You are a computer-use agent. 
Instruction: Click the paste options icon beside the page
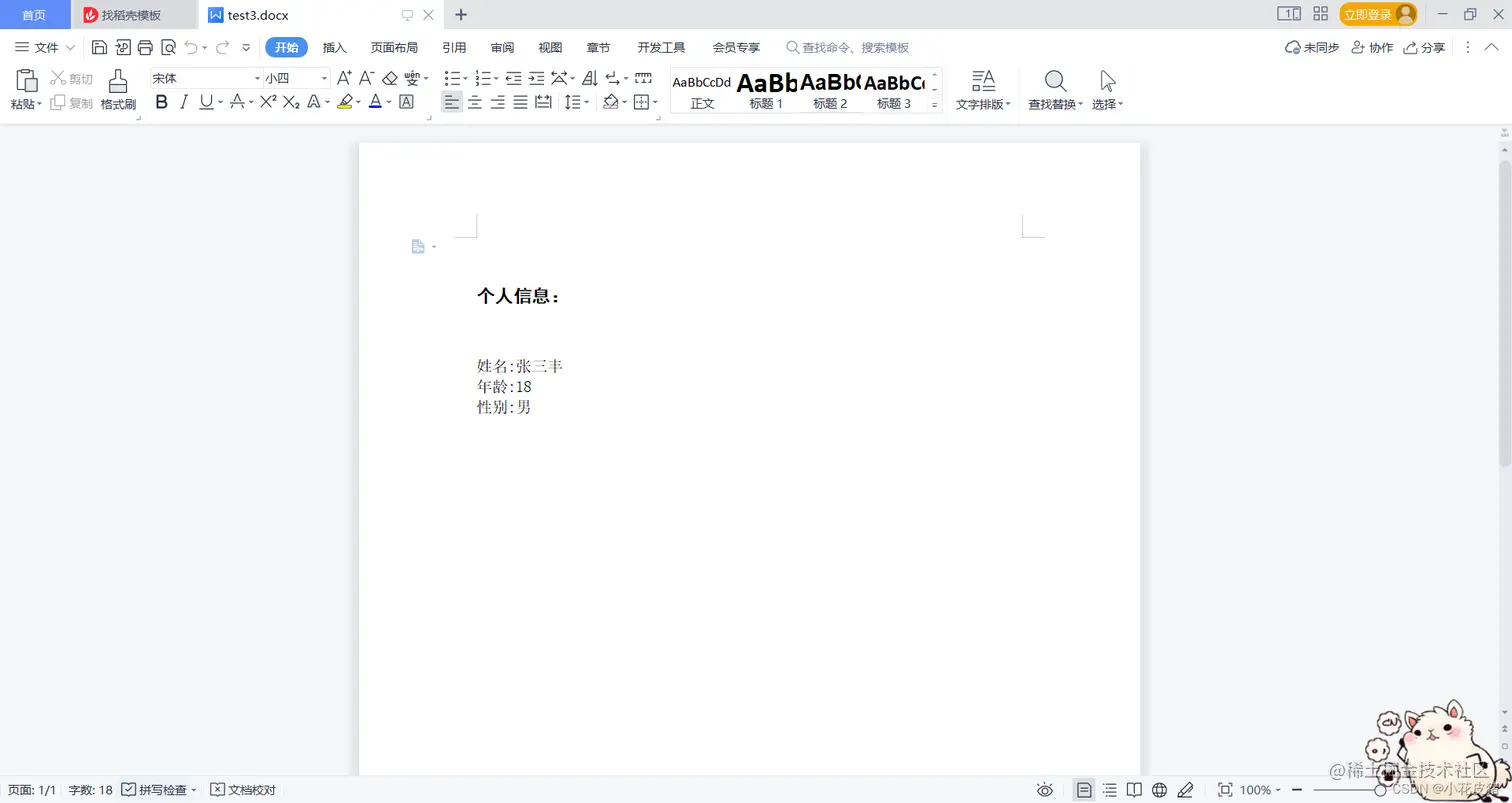point(419,247)
